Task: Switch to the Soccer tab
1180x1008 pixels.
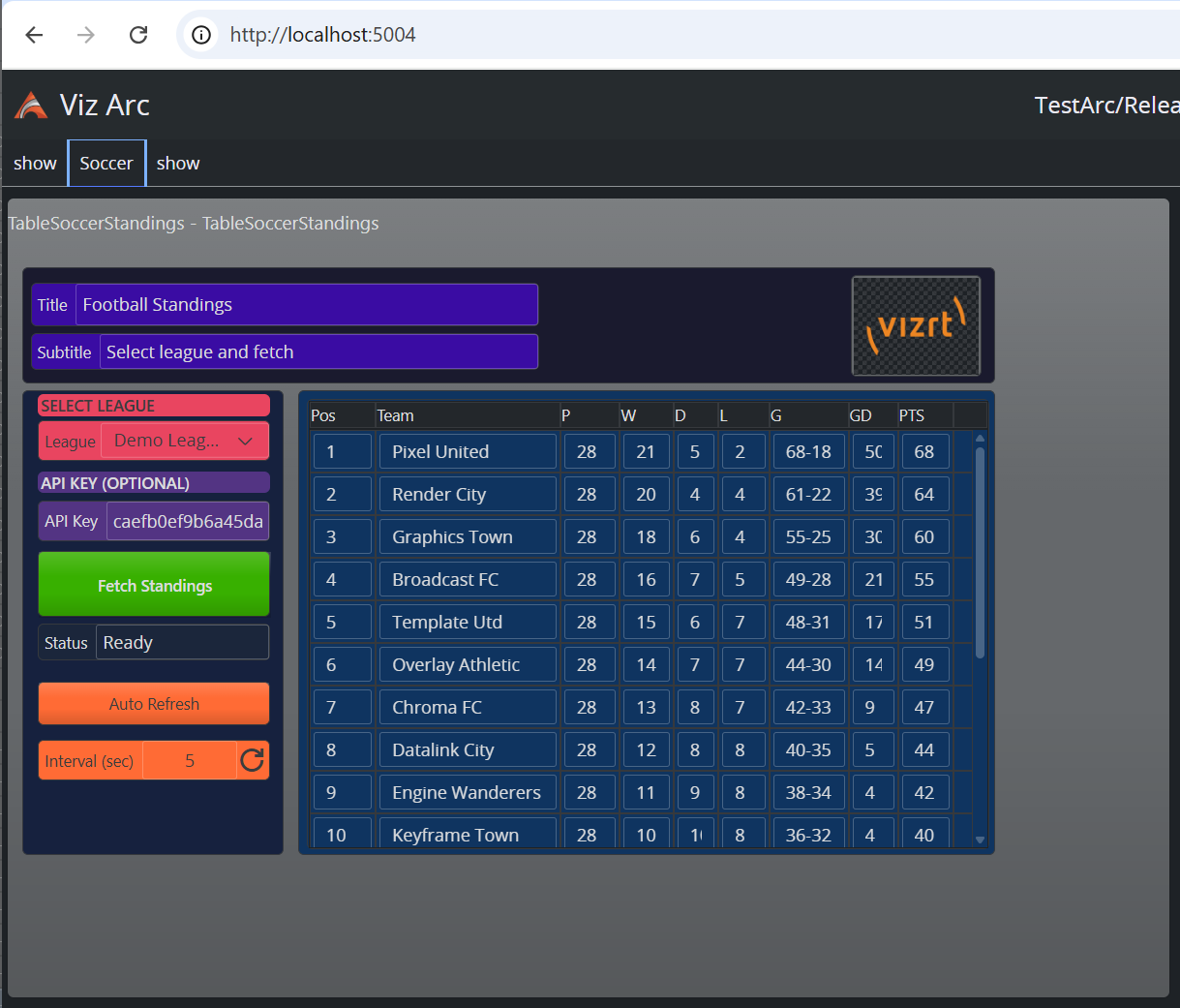Action: (x=106, y=163)
